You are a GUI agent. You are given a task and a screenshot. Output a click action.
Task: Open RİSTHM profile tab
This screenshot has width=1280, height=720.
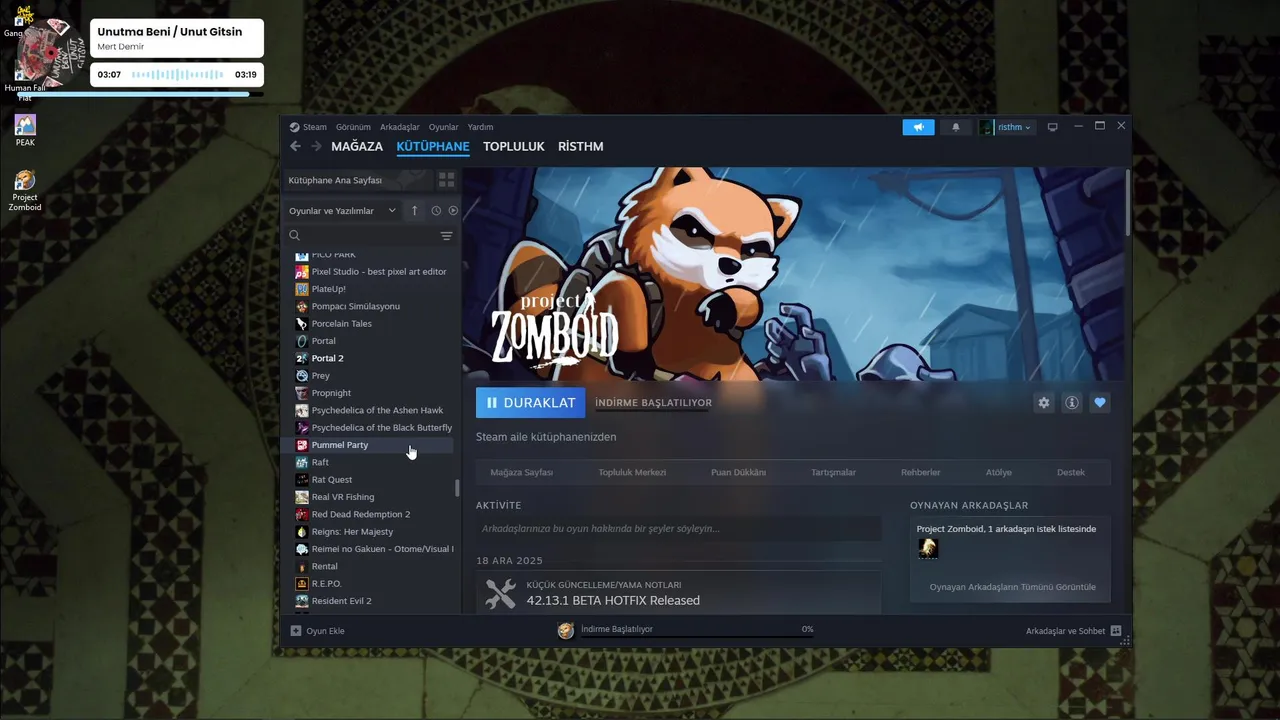(581, 146)
